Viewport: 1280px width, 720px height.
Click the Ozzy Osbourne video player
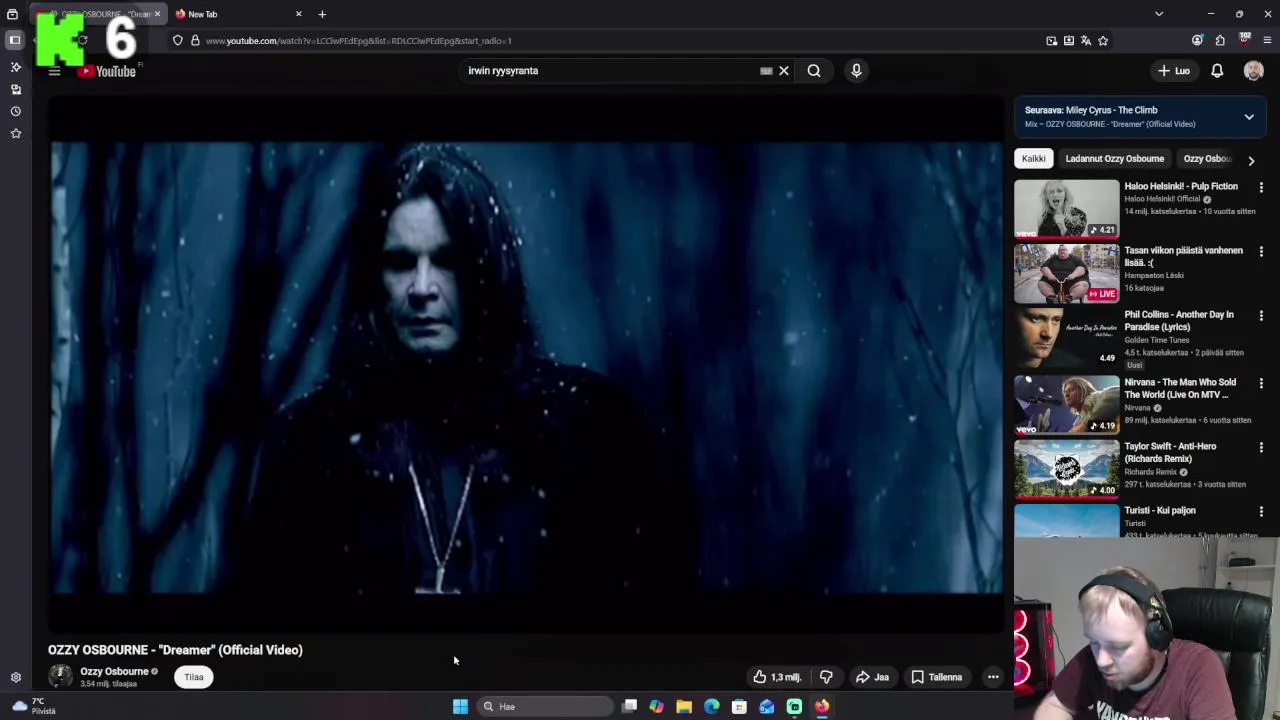tap(526, 365)
